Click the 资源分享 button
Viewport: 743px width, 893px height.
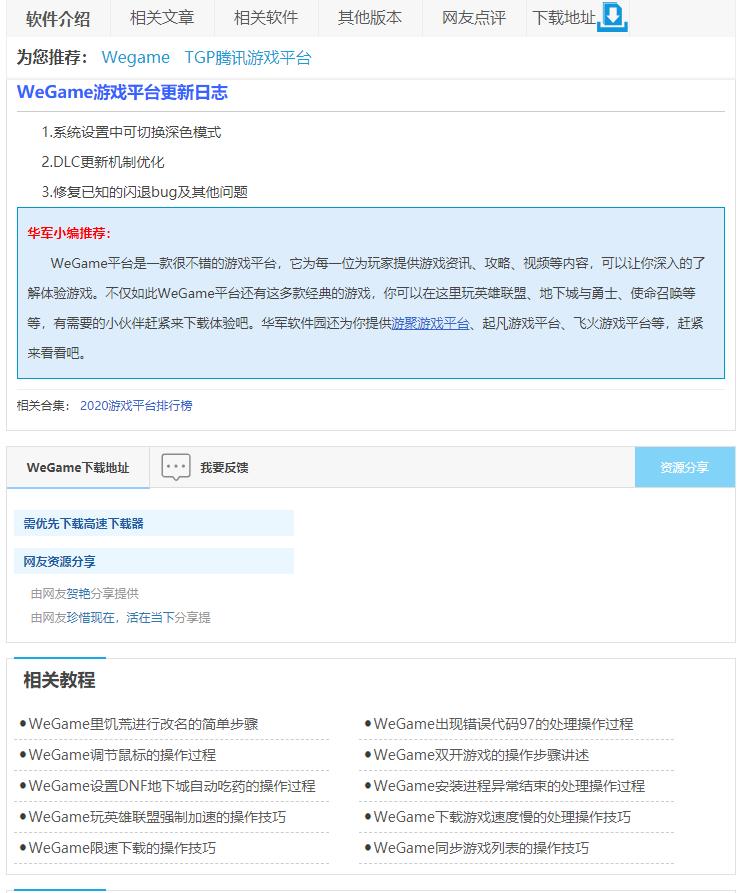click(685, 467)
